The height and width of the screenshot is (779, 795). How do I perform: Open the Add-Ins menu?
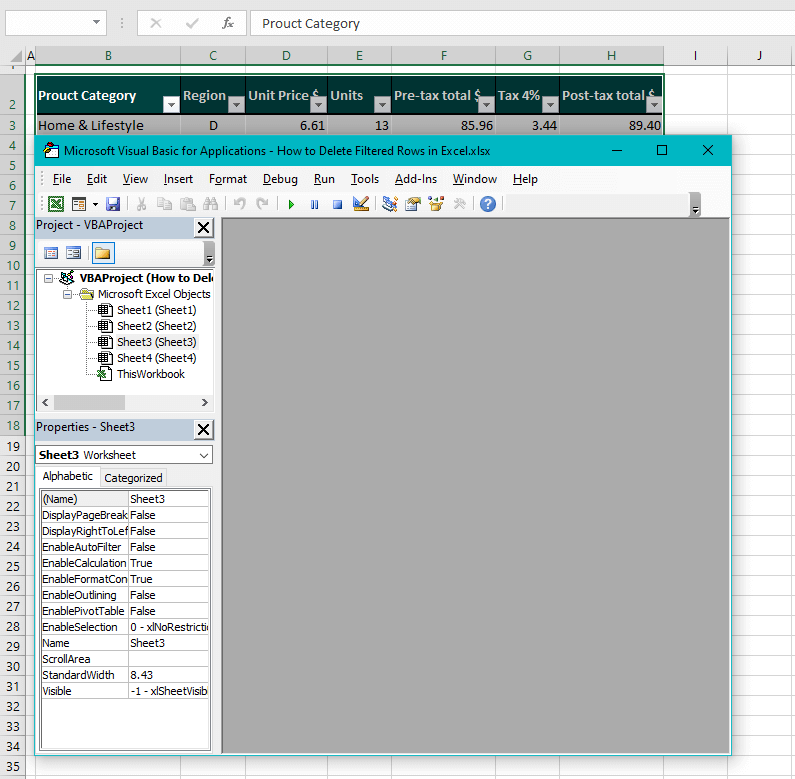tap(416, 179)
